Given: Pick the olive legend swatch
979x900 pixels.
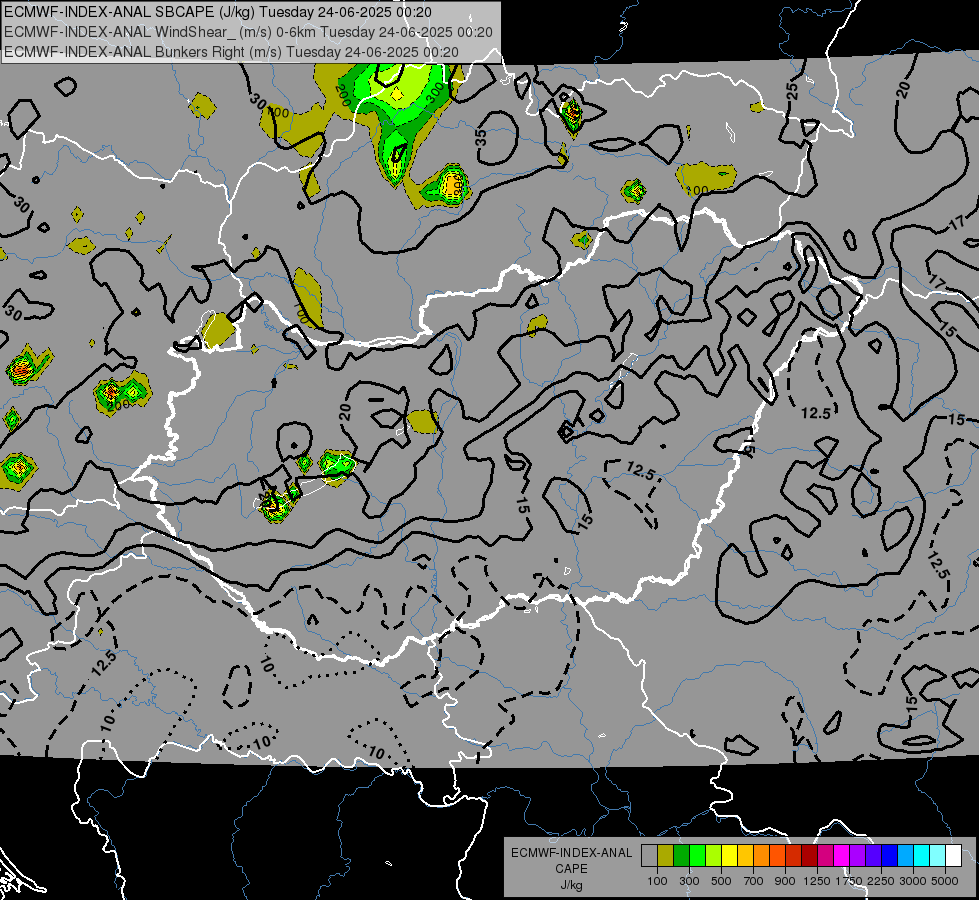Looking at the screenshot, I should point(666,856).
